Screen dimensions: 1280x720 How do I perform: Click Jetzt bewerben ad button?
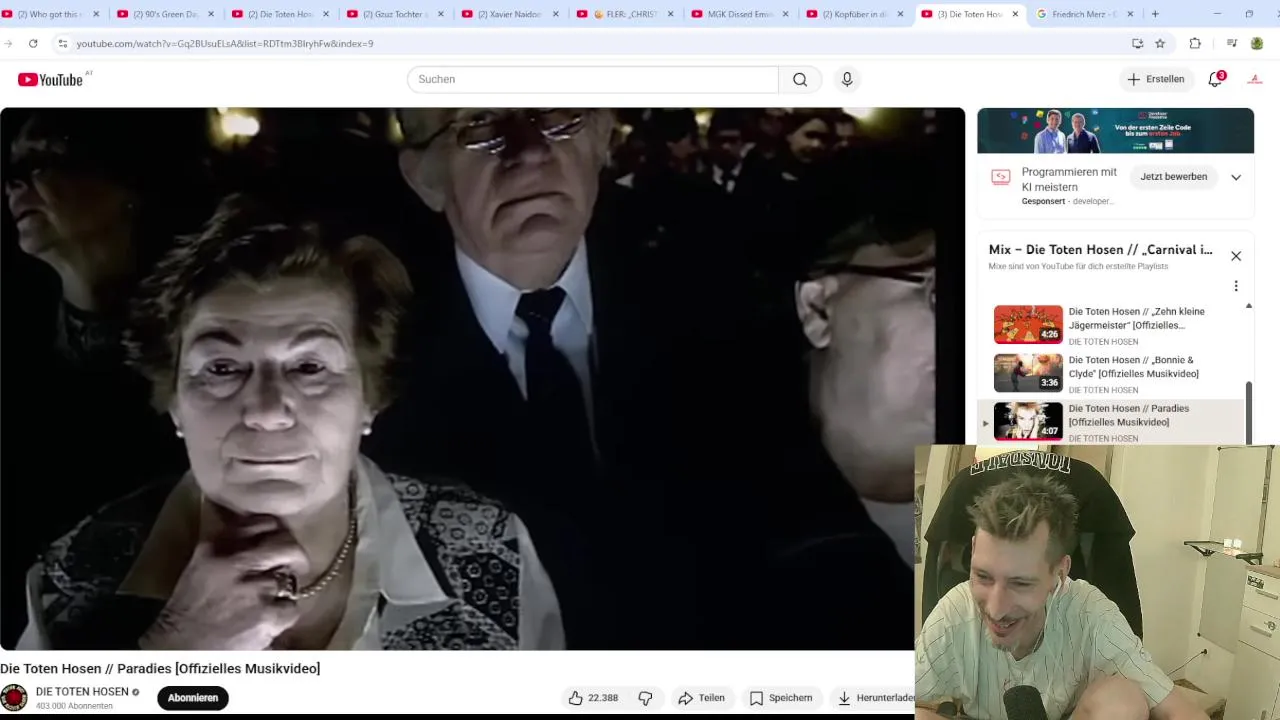(1174, 177)
